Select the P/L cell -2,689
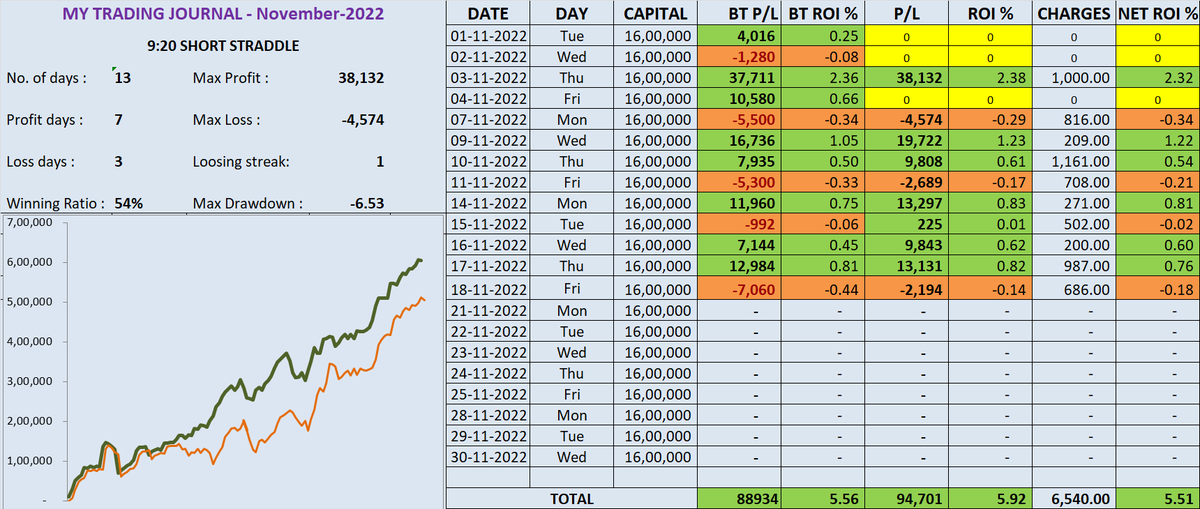 (x=909, y=182)
